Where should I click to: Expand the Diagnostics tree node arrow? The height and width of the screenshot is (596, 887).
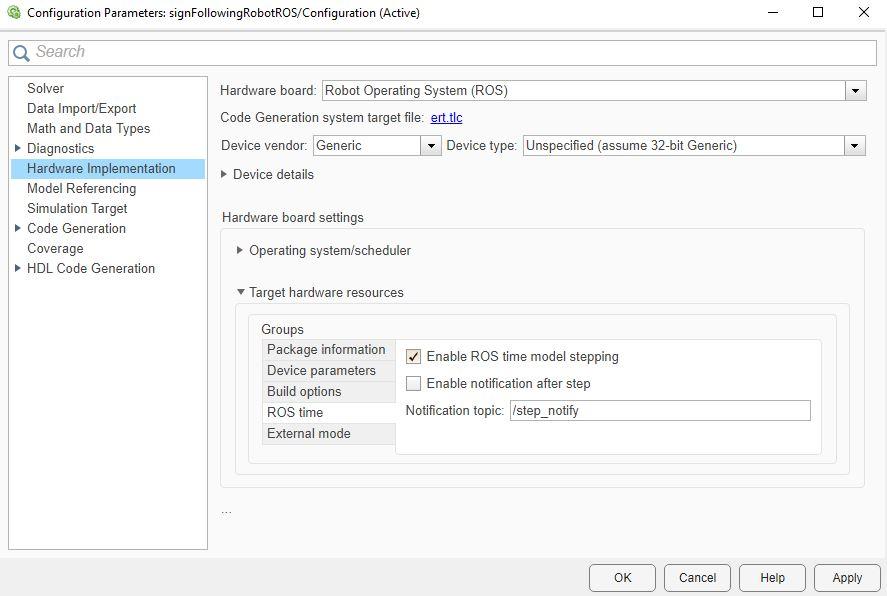click(18, 148)
